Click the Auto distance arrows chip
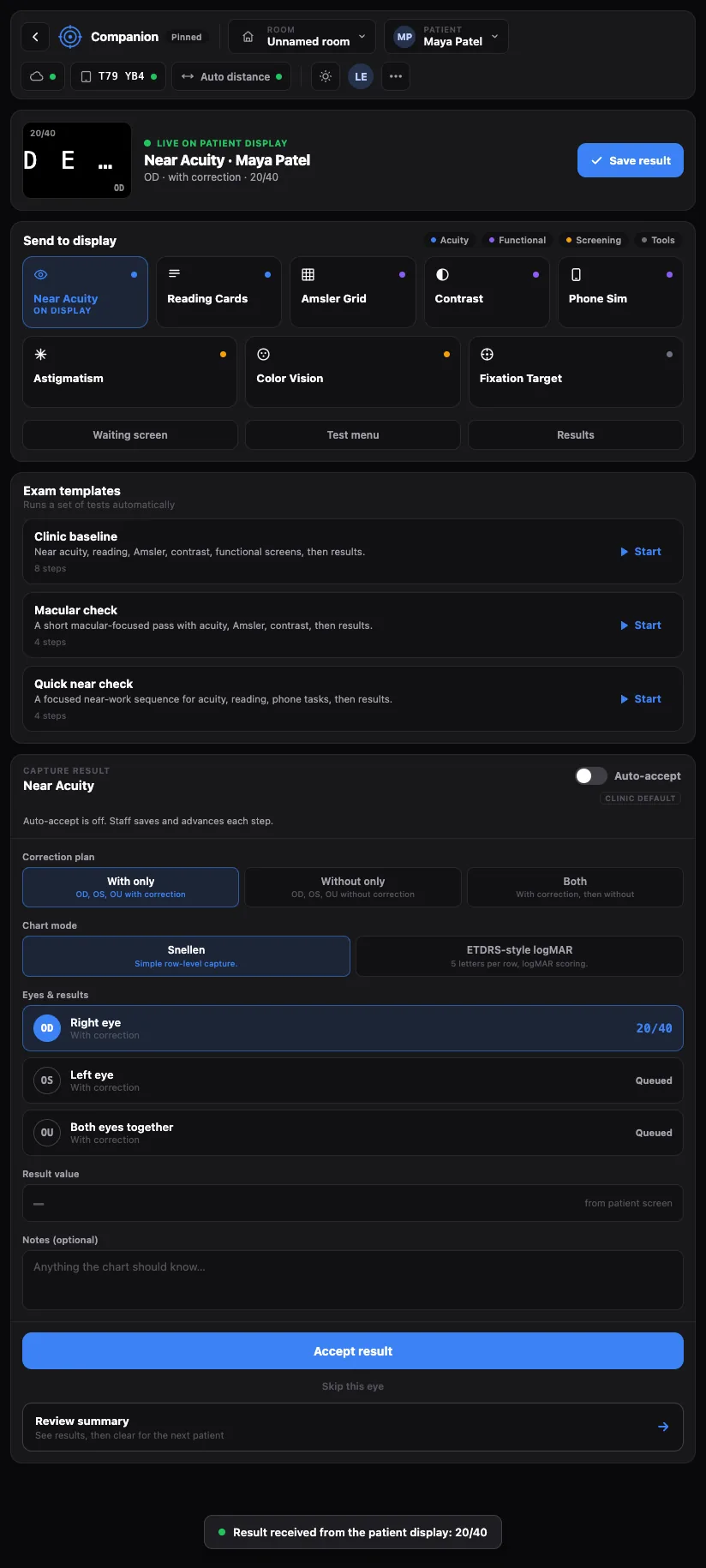Image resolution: width=706 pixels, height=1568 pixels. click(x=231, y=76)
